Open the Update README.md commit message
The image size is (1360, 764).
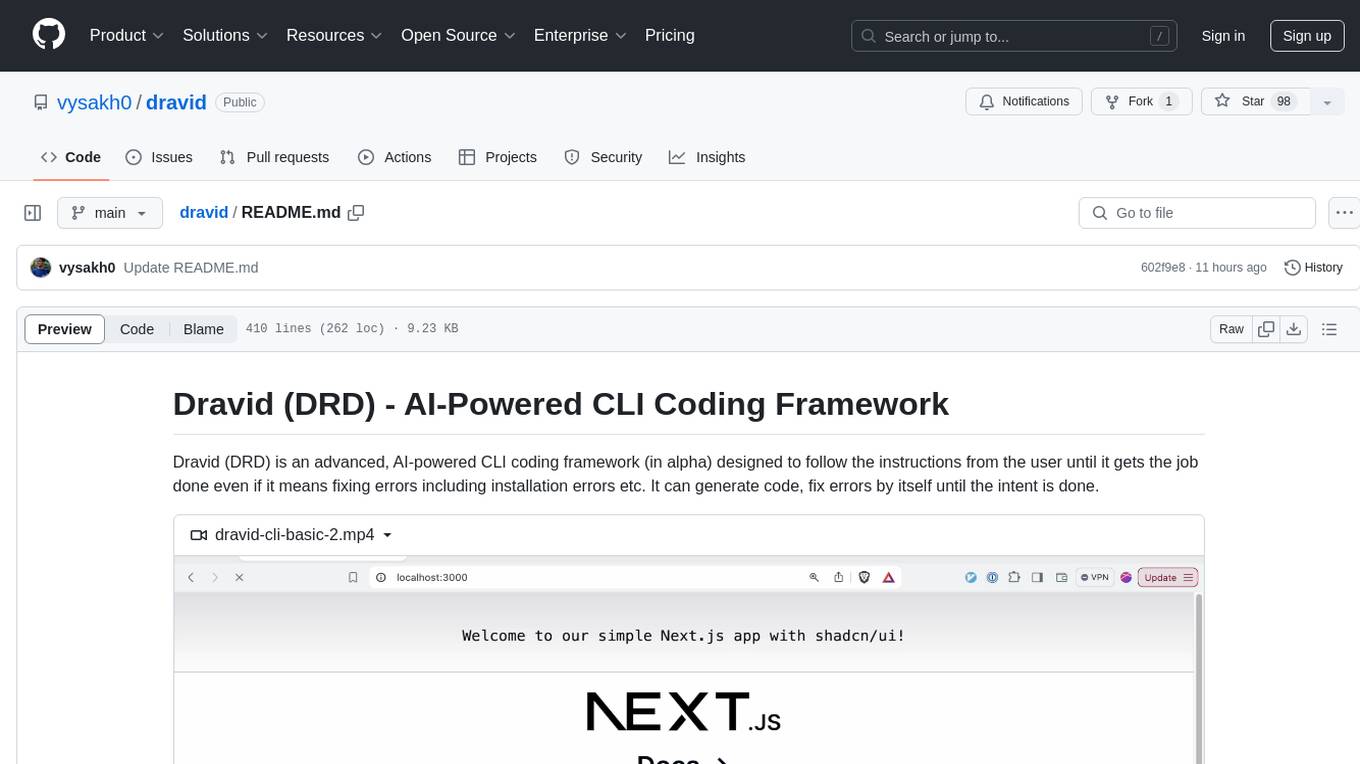pyautogui.click(x=191, y=268)
